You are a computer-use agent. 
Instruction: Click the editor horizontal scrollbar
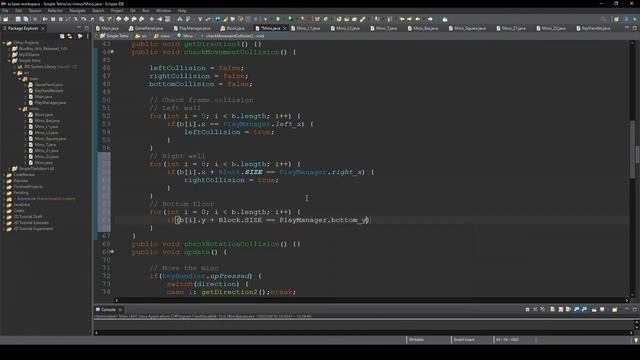click(x=371, y=300)
